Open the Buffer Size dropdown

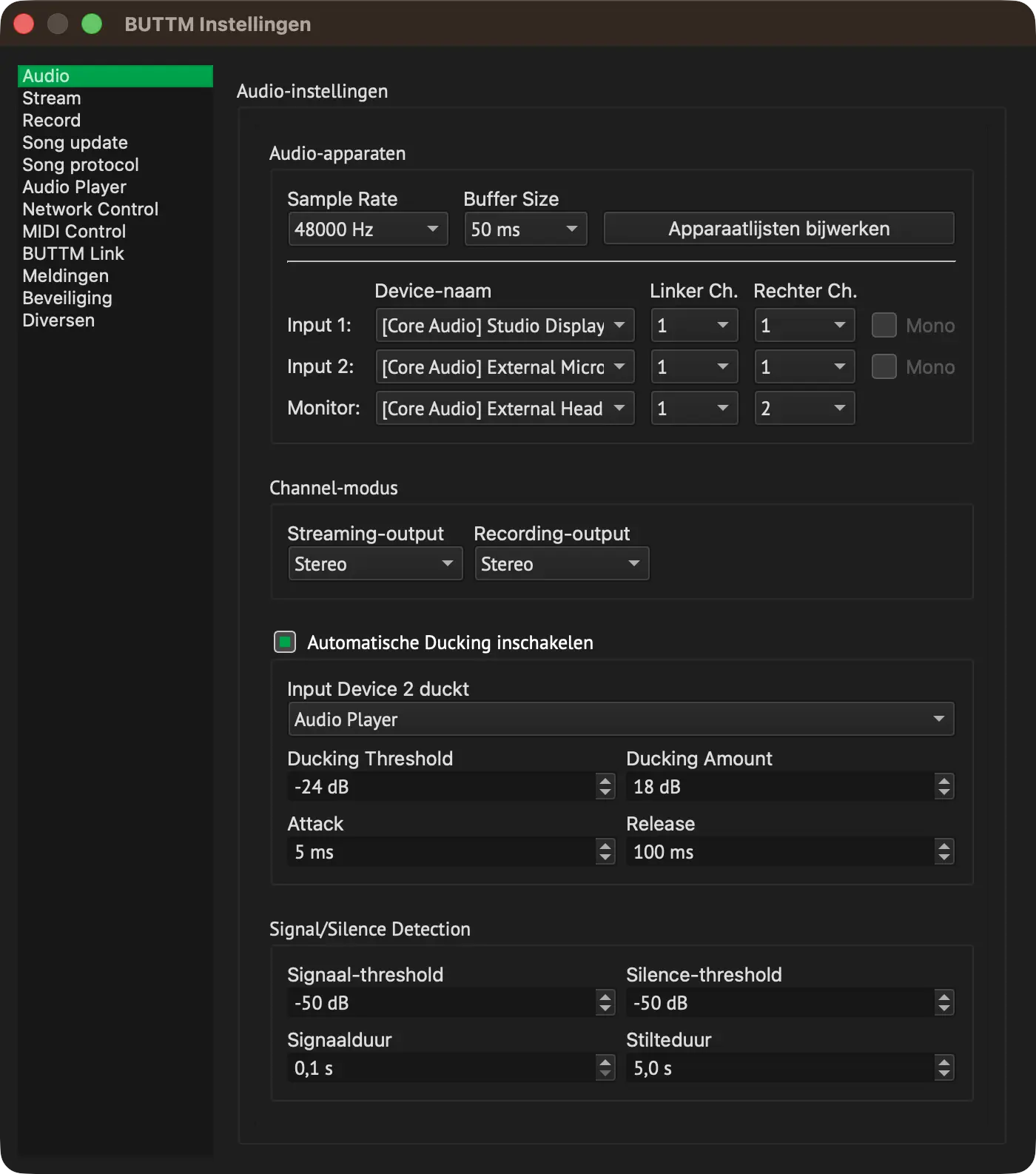[525, 229]
